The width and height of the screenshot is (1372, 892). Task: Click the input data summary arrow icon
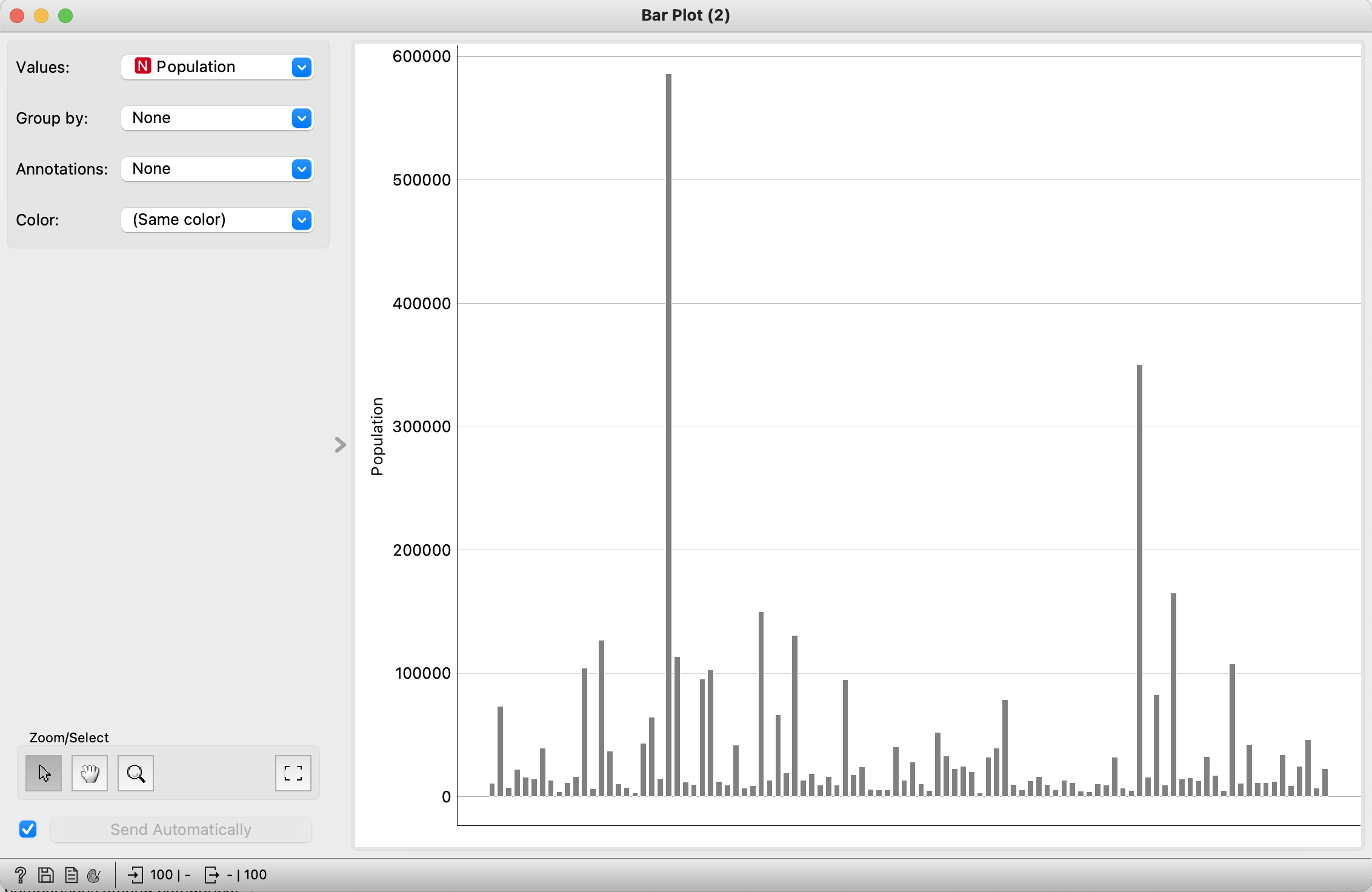tap(136, 874)
